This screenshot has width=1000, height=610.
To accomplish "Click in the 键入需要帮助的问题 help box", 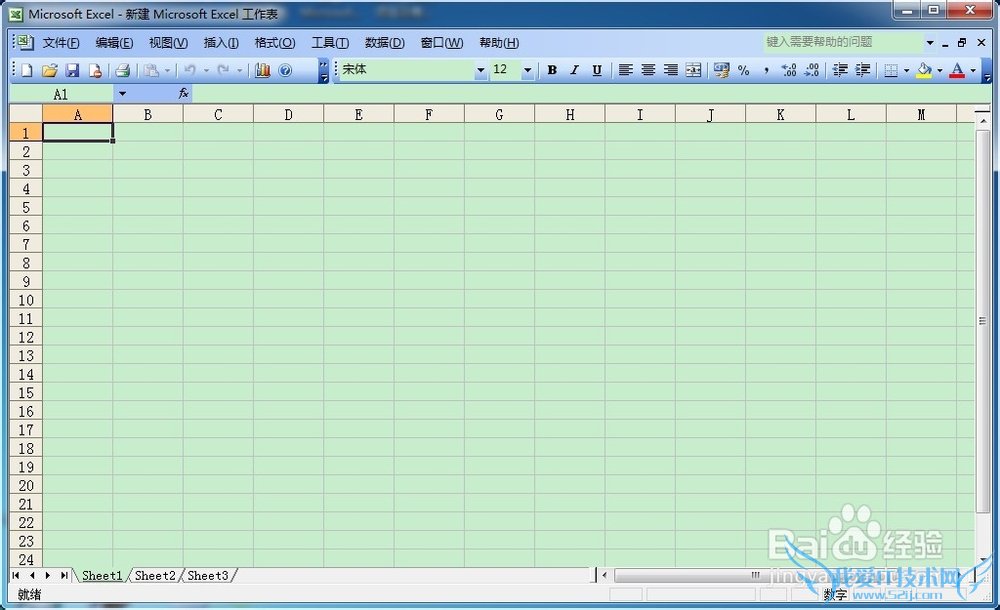I will 843,42.
